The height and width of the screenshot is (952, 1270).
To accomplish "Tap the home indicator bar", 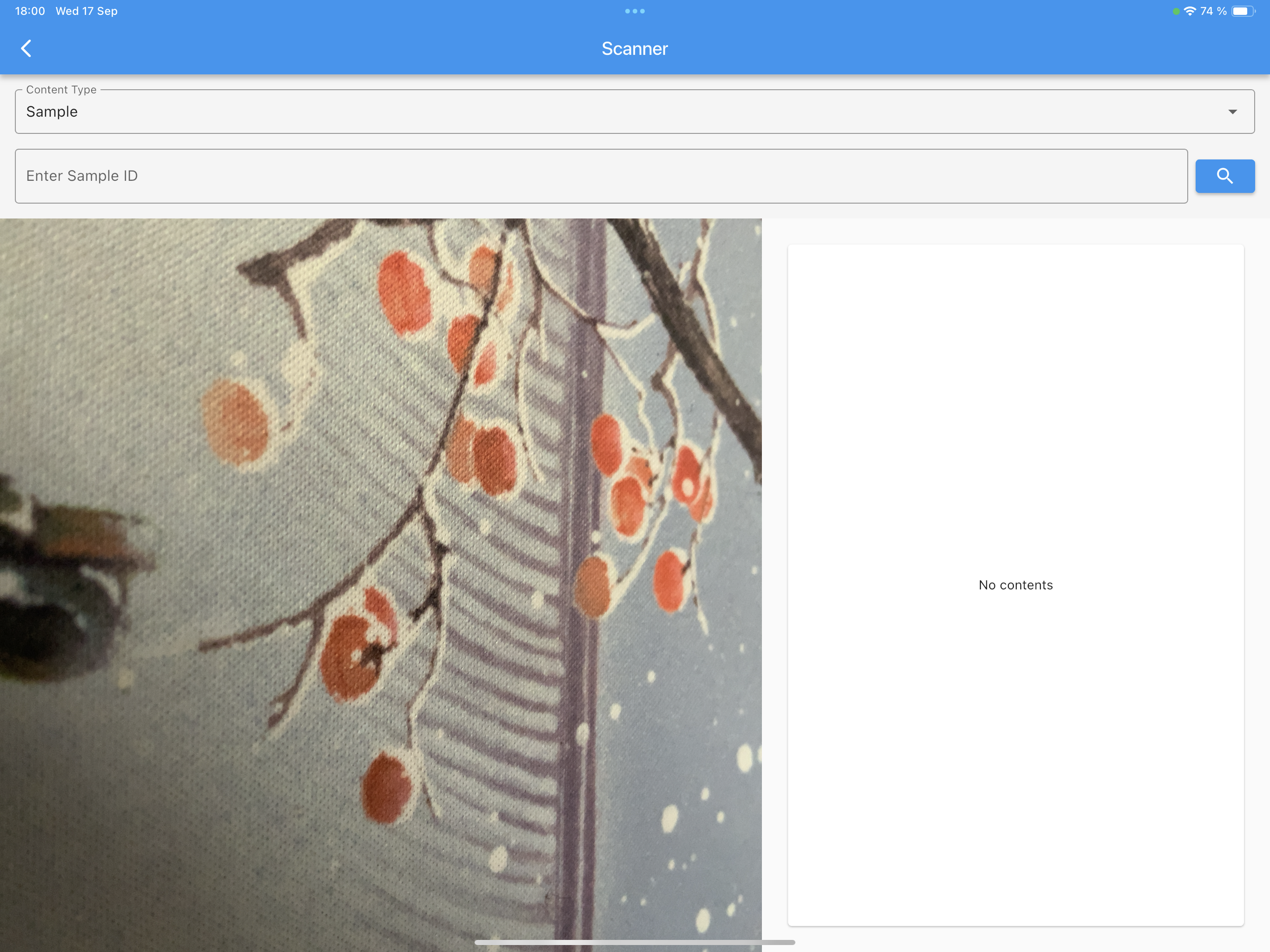I will 635,942.
